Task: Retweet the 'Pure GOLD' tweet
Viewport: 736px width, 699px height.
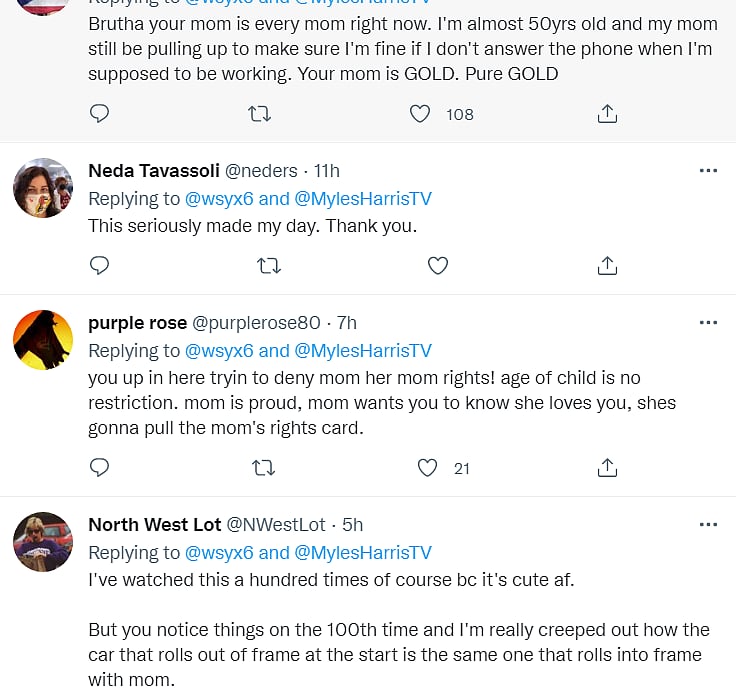Action: pyautogui.click(x=259, y=114)
